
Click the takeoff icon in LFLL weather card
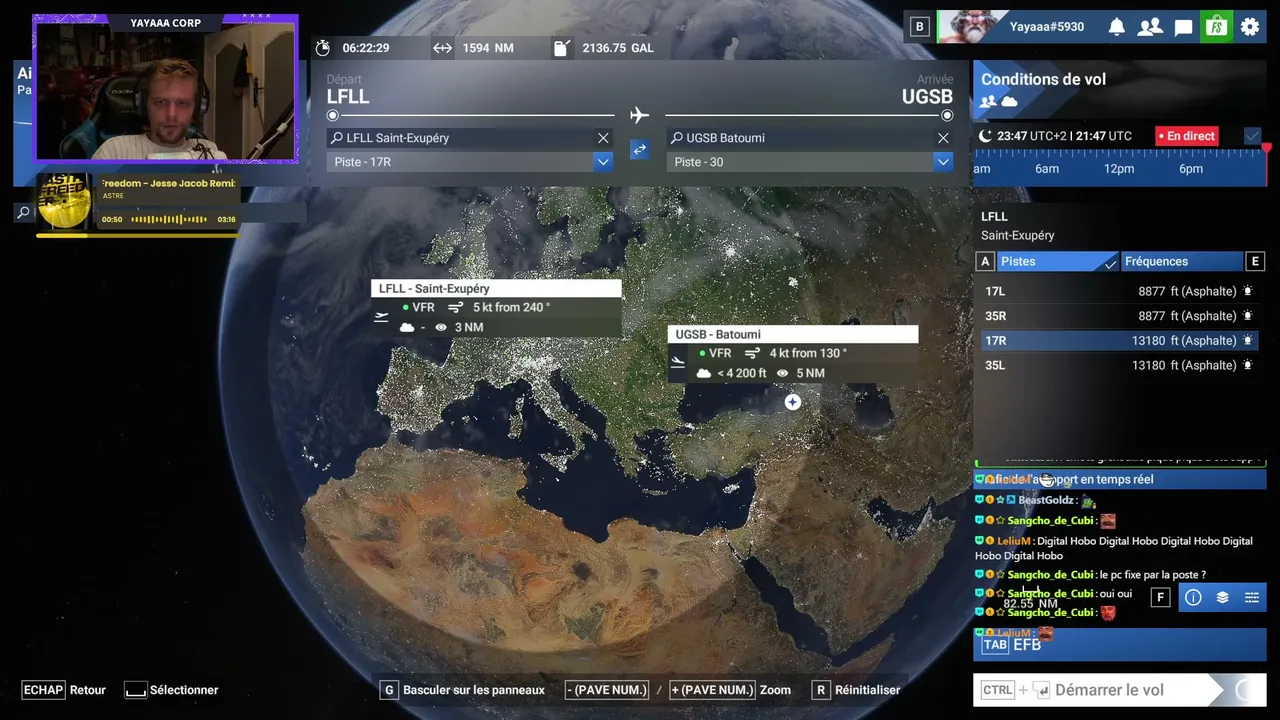coord(381,317)
